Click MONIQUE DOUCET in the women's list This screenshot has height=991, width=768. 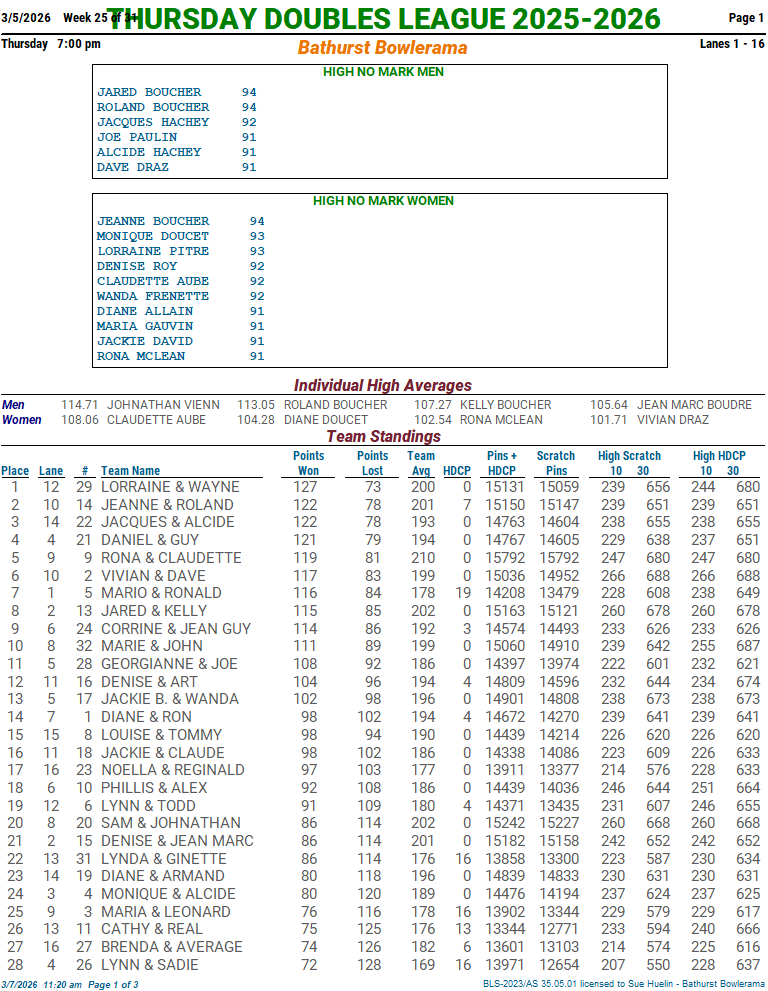click(x=153, y=237)
